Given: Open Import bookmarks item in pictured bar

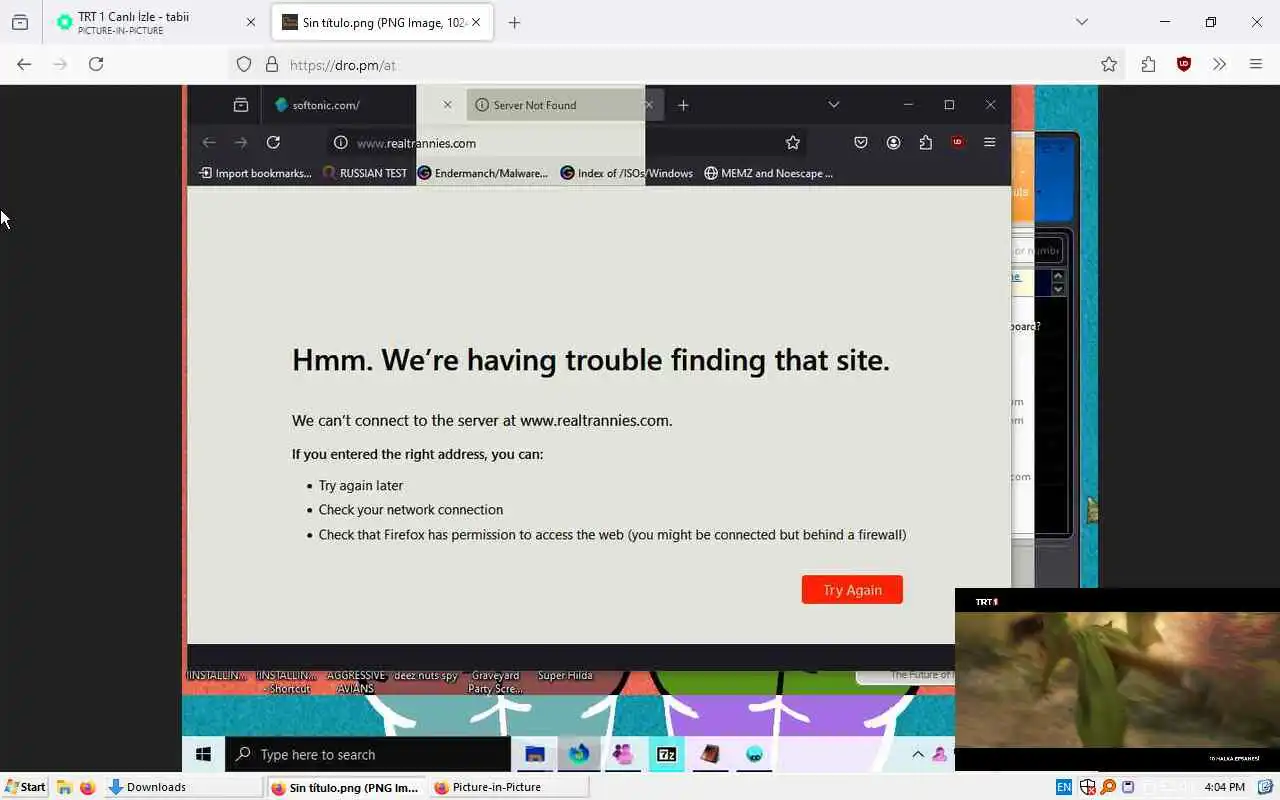Looking at the screenshot, I should click(x=256, y=173).
